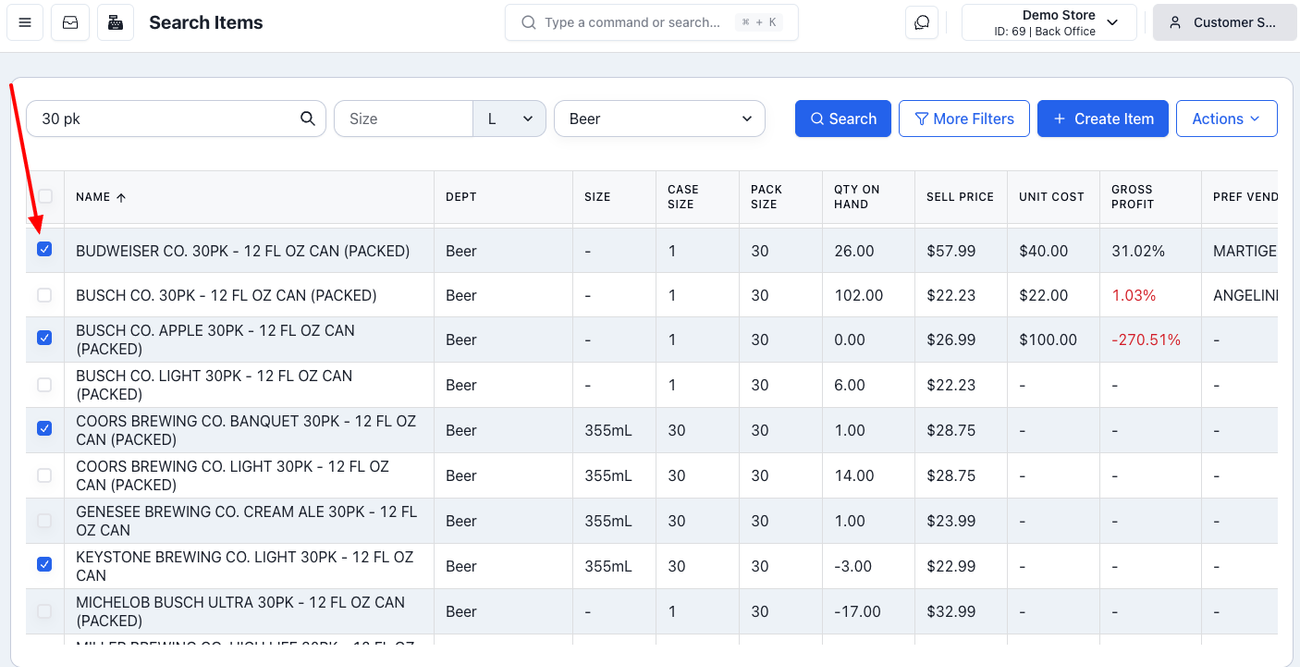Open the hamburger navigation menu

[x=25, y=22]
